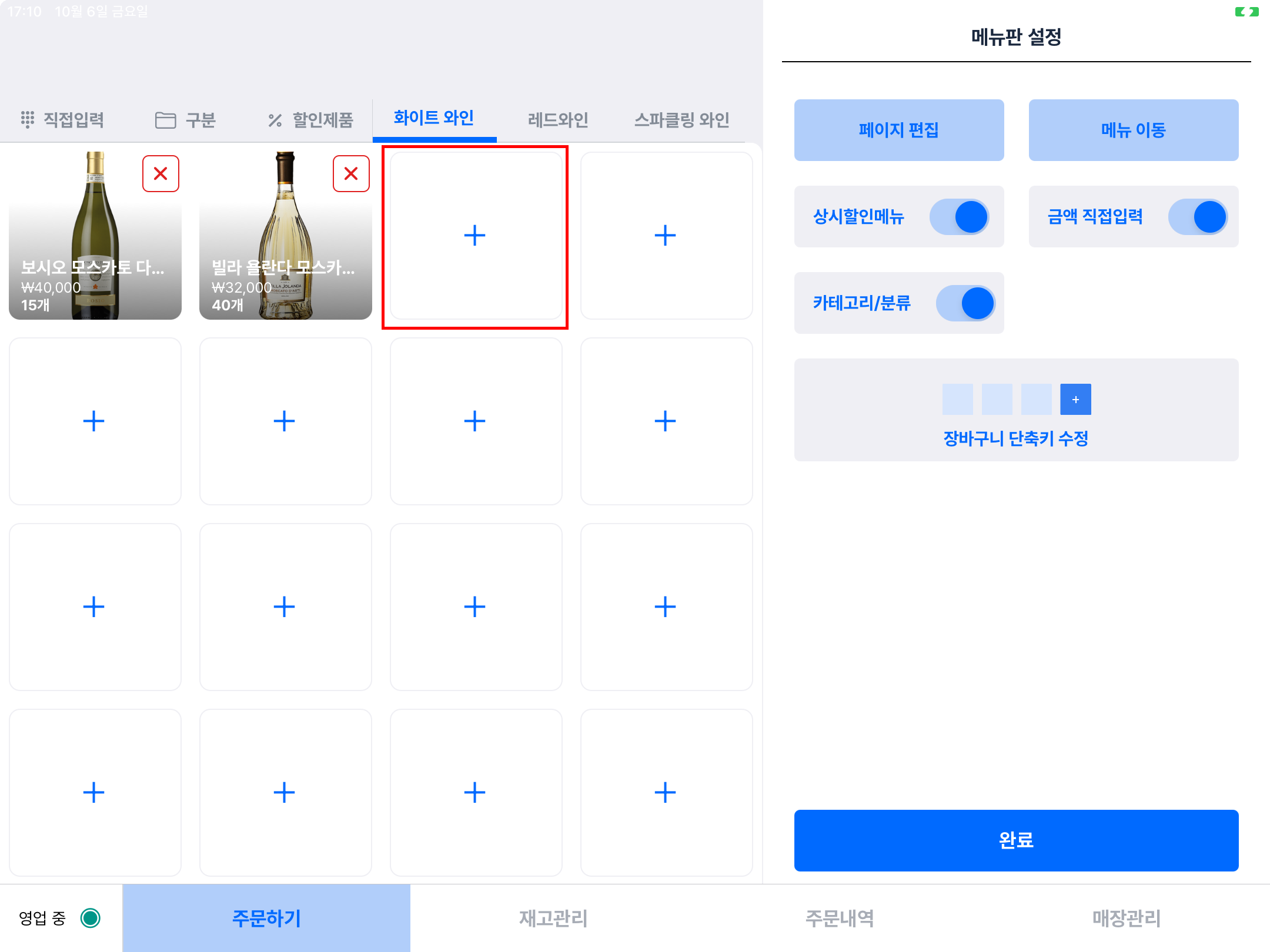Click the 영업 중 green status indicator

point(91,918)
